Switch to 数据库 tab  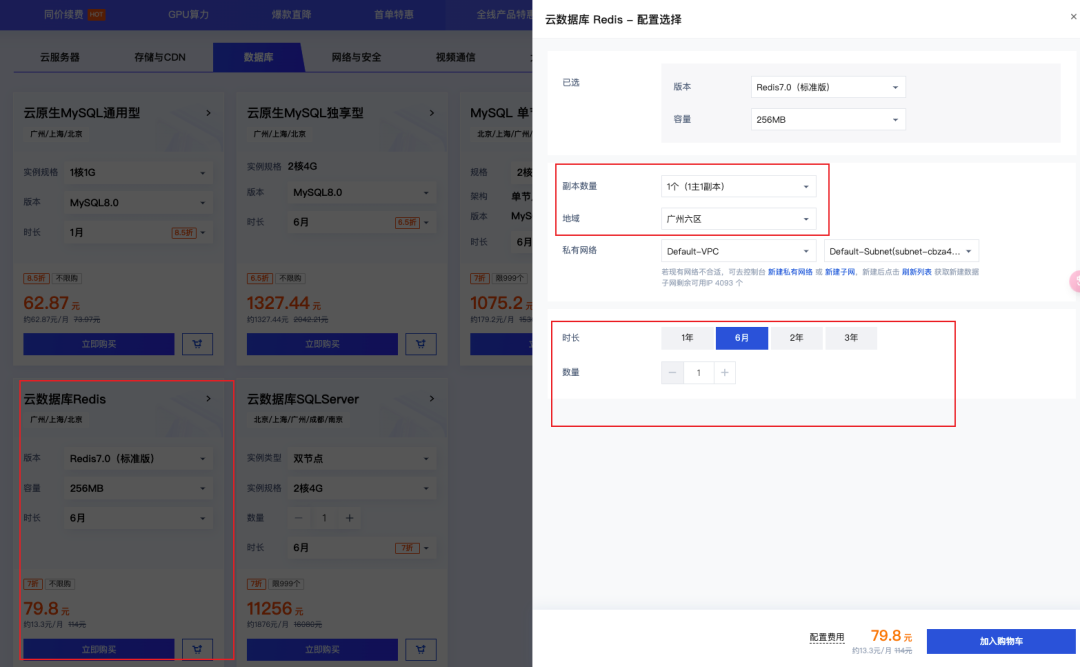(x=258, y=57)
